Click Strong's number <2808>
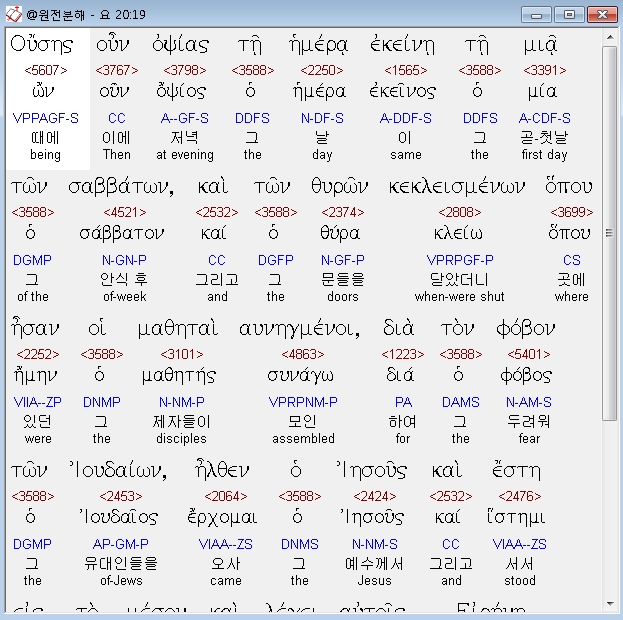The width and height of the screenshot is (623, 620). [x=460, y=212]
